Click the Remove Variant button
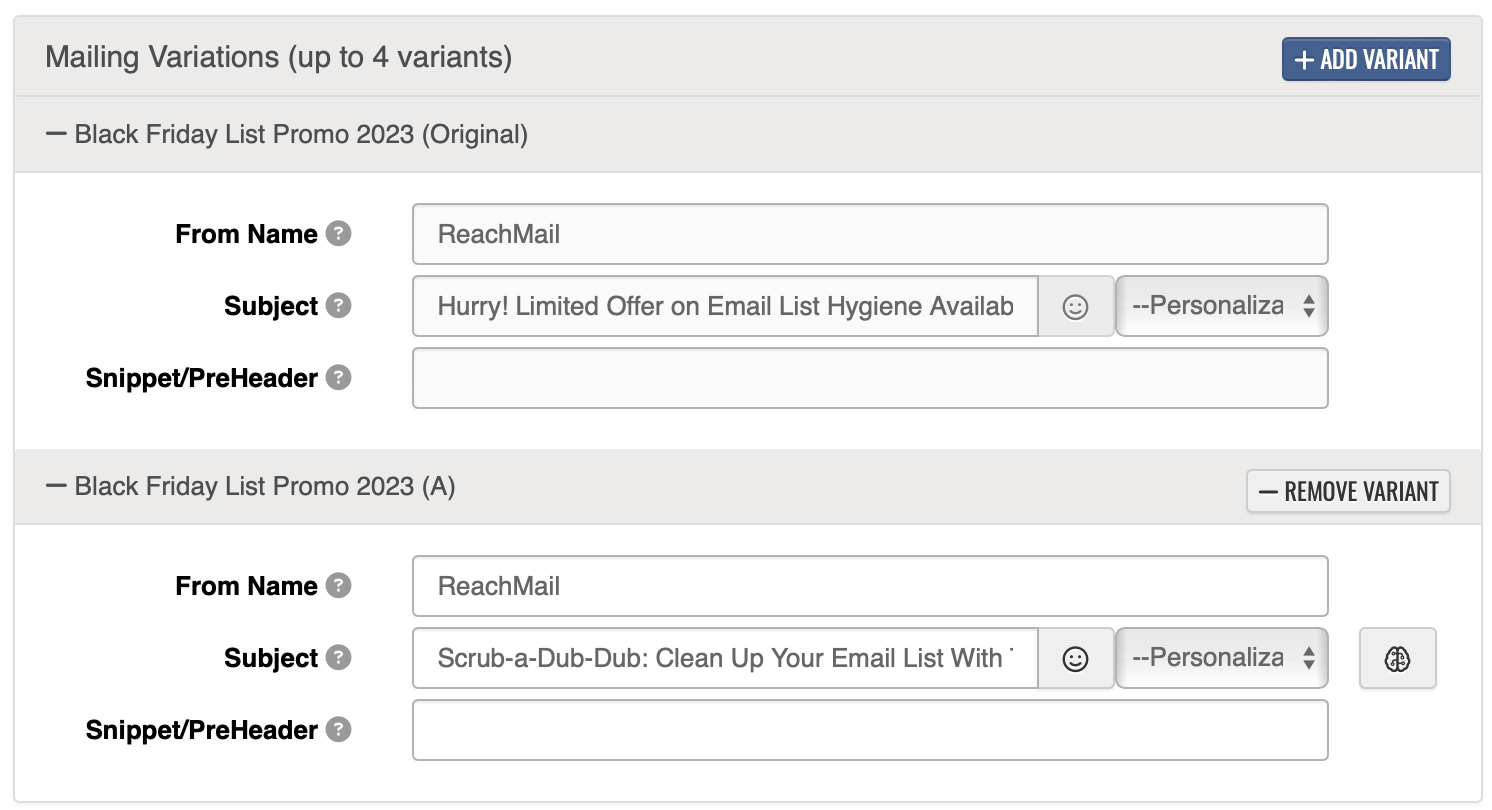 tap(1348, 492)
